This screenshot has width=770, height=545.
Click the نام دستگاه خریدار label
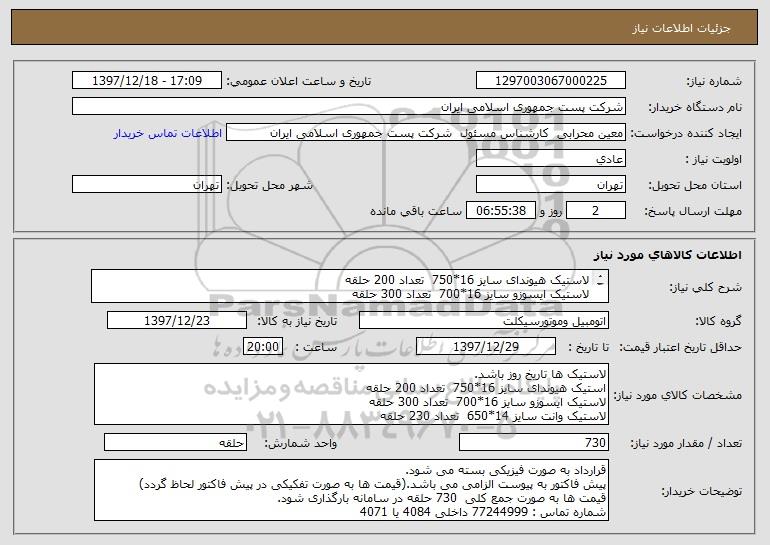click(x=695, y=108)
